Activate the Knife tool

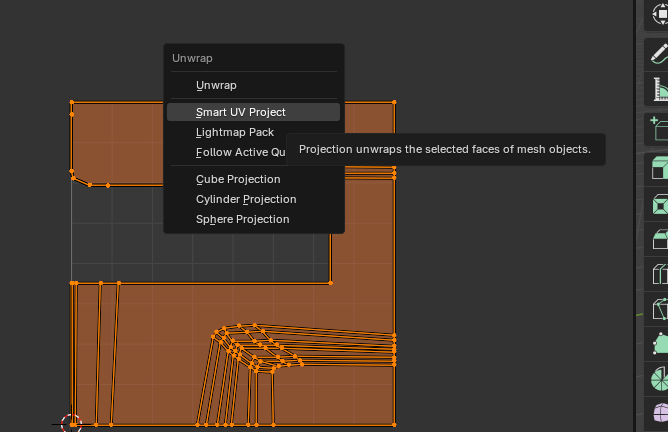click(659, 309)
